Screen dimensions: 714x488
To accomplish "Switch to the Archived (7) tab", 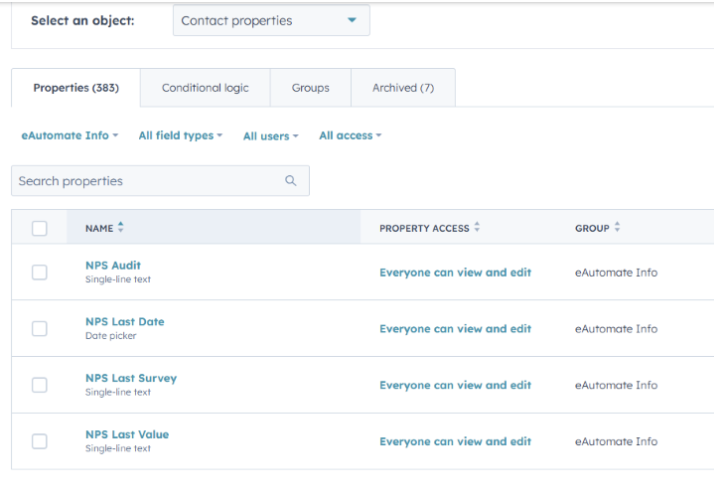I will click(403, 88).
